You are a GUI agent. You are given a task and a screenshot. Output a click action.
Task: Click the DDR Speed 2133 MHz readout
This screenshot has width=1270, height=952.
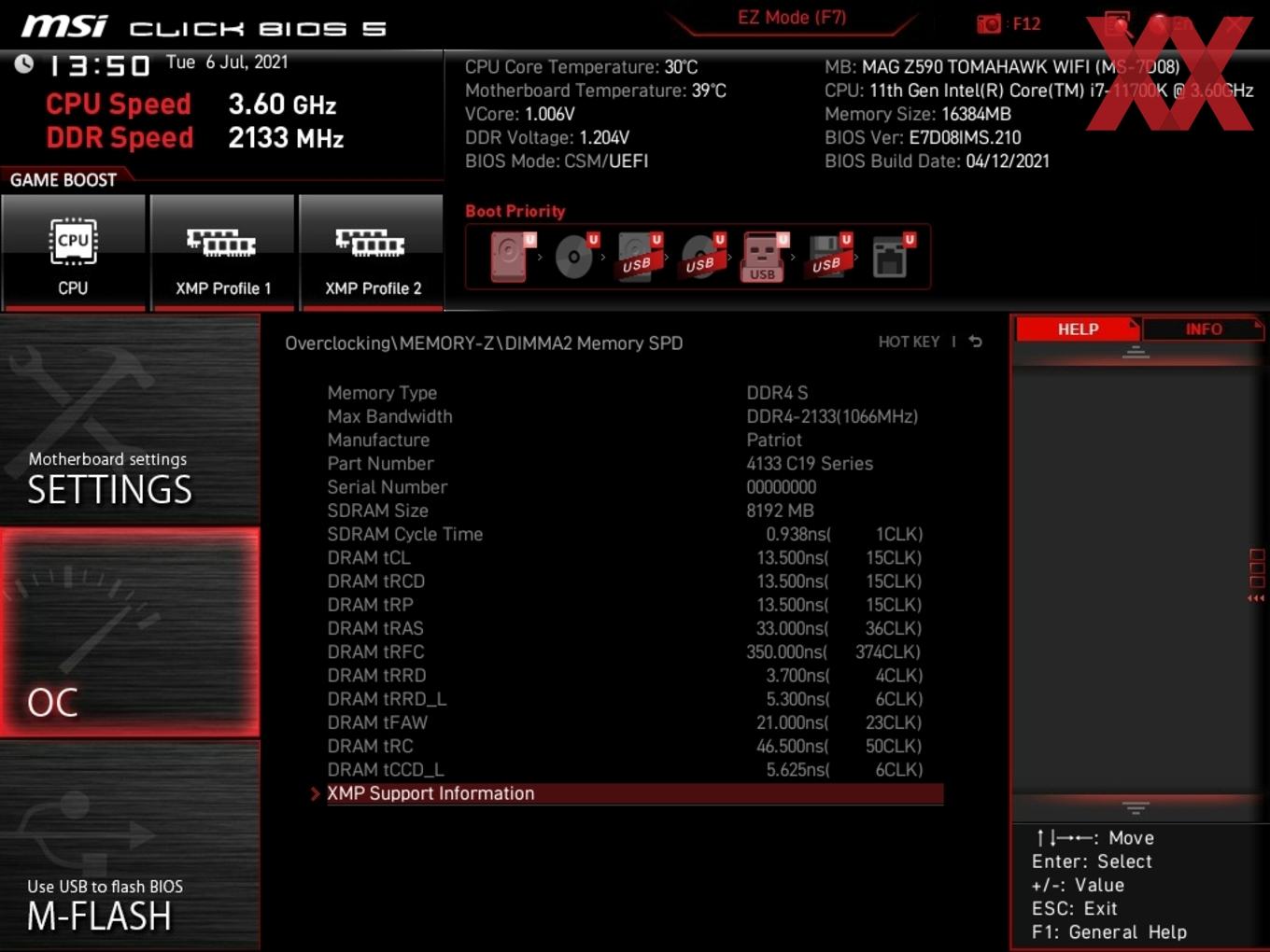point(194,137)
